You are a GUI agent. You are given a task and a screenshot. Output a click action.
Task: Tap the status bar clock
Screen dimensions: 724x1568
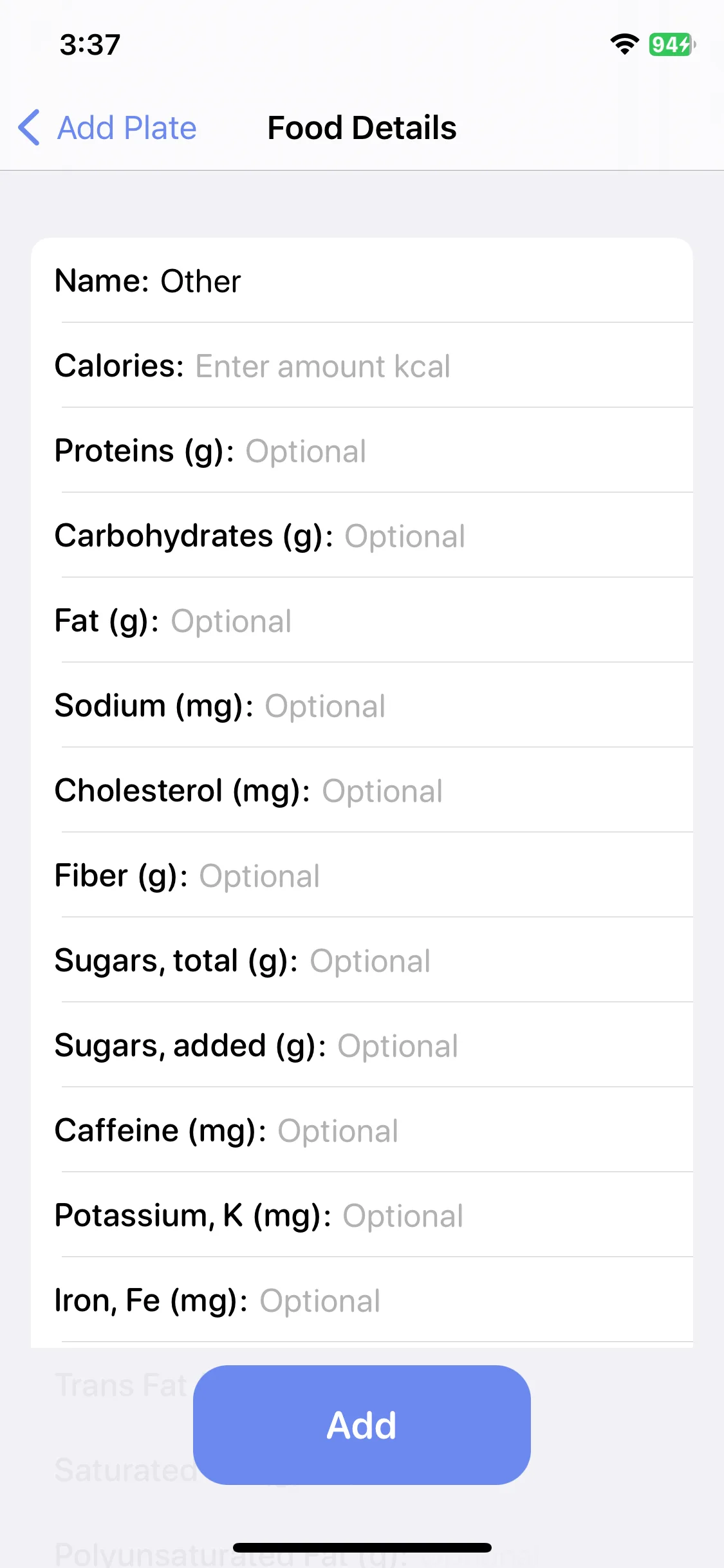point(90,45)
